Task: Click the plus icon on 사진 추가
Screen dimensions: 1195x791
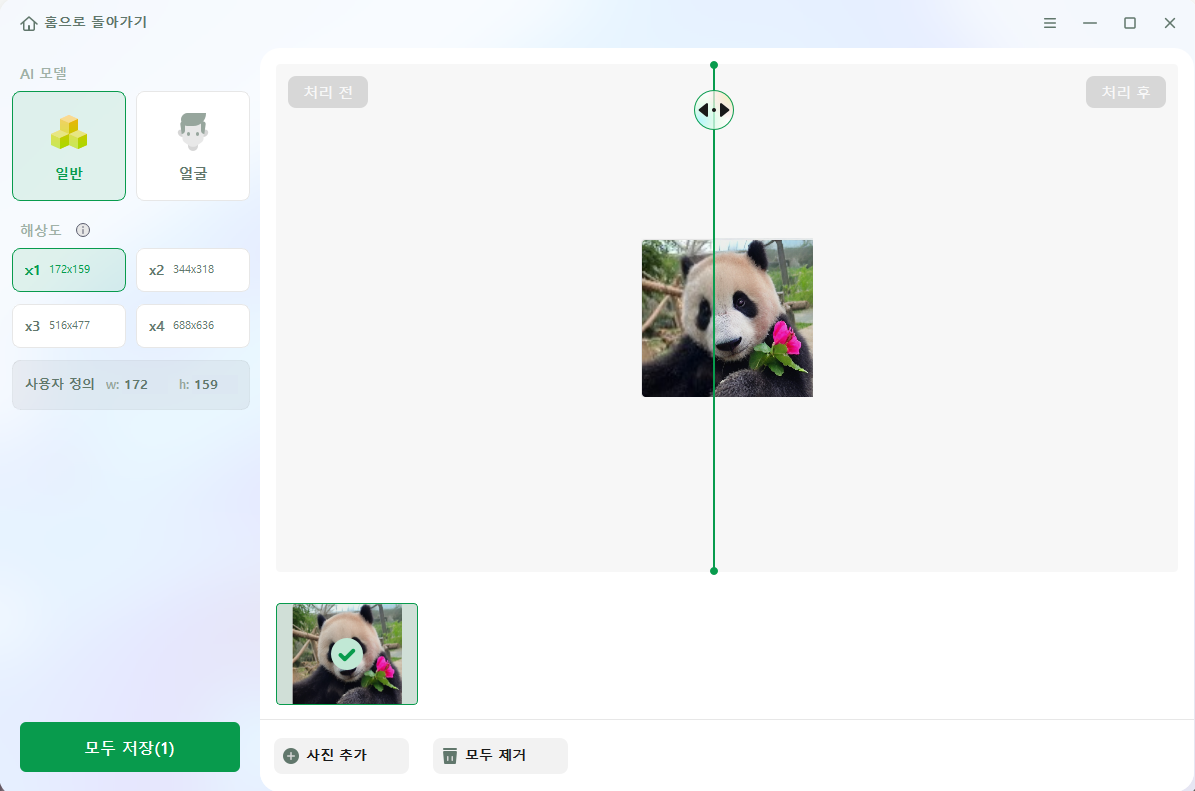Action: (290, 756)
